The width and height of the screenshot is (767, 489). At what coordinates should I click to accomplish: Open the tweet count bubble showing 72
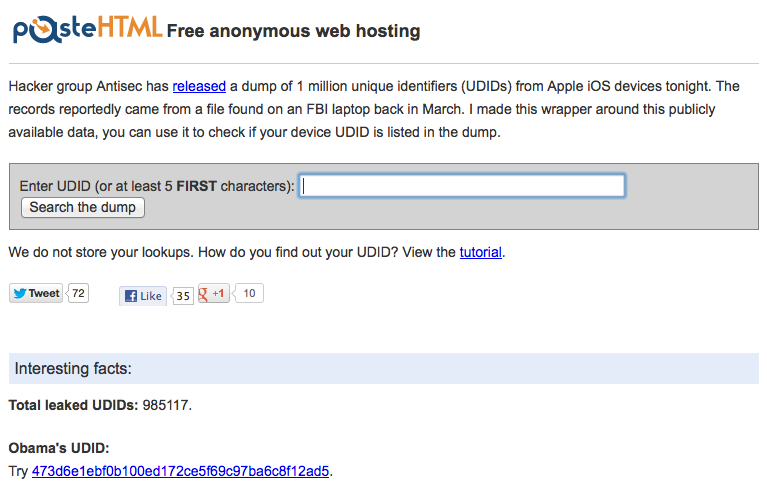78,293
